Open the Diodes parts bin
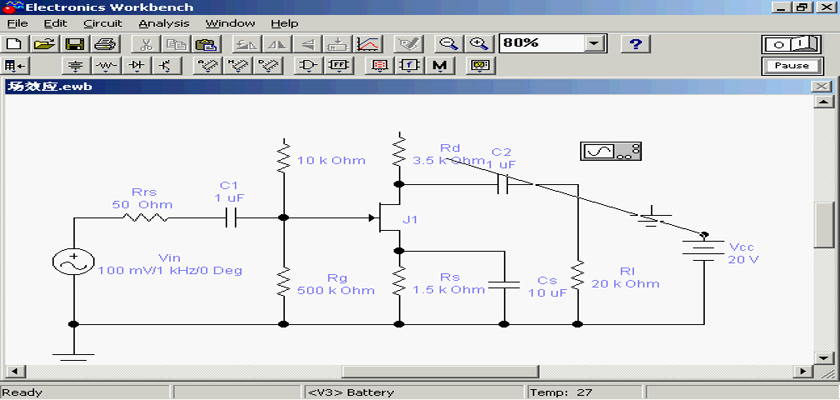The height and width of the screenshot is (400, 840). click(137, 66)
